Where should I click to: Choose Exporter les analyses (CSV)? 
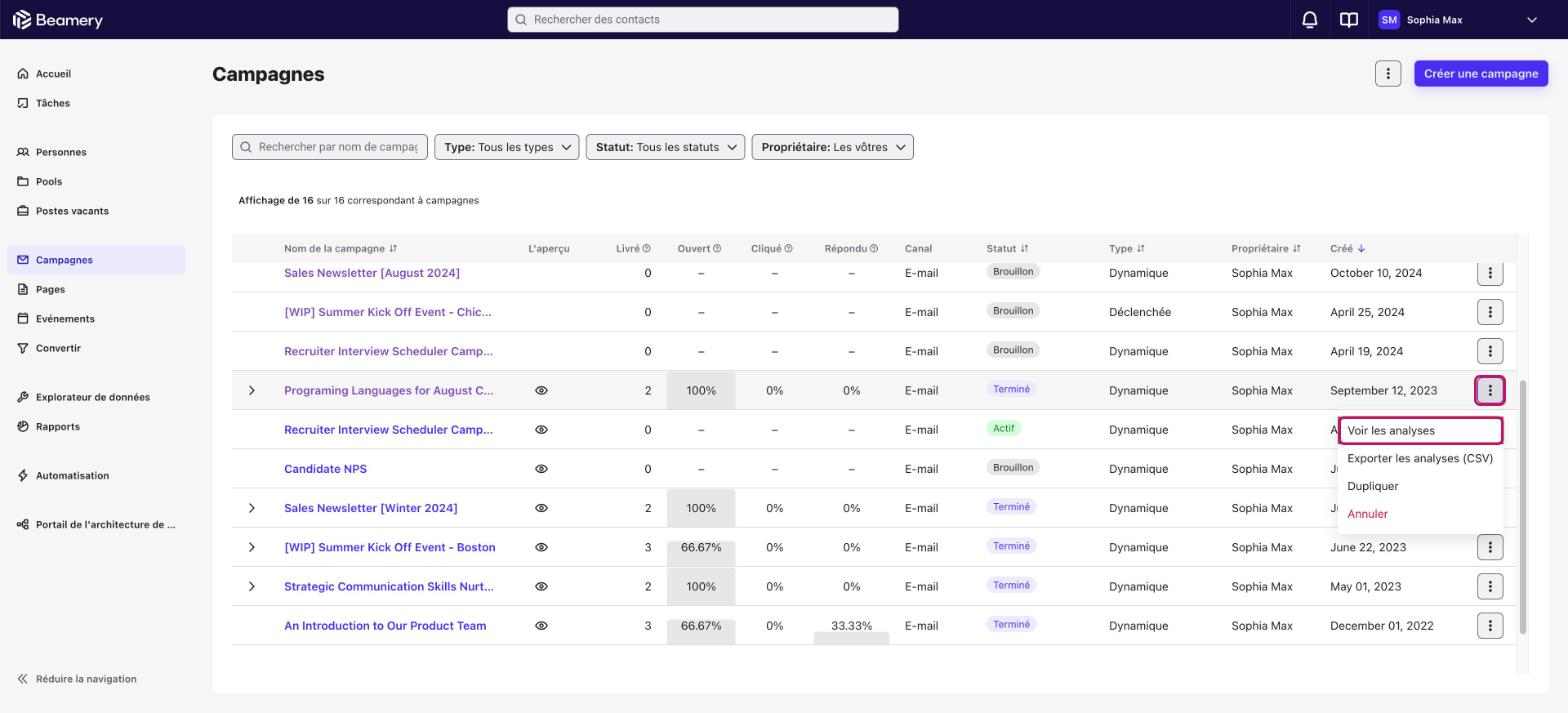pos(1420,459)
